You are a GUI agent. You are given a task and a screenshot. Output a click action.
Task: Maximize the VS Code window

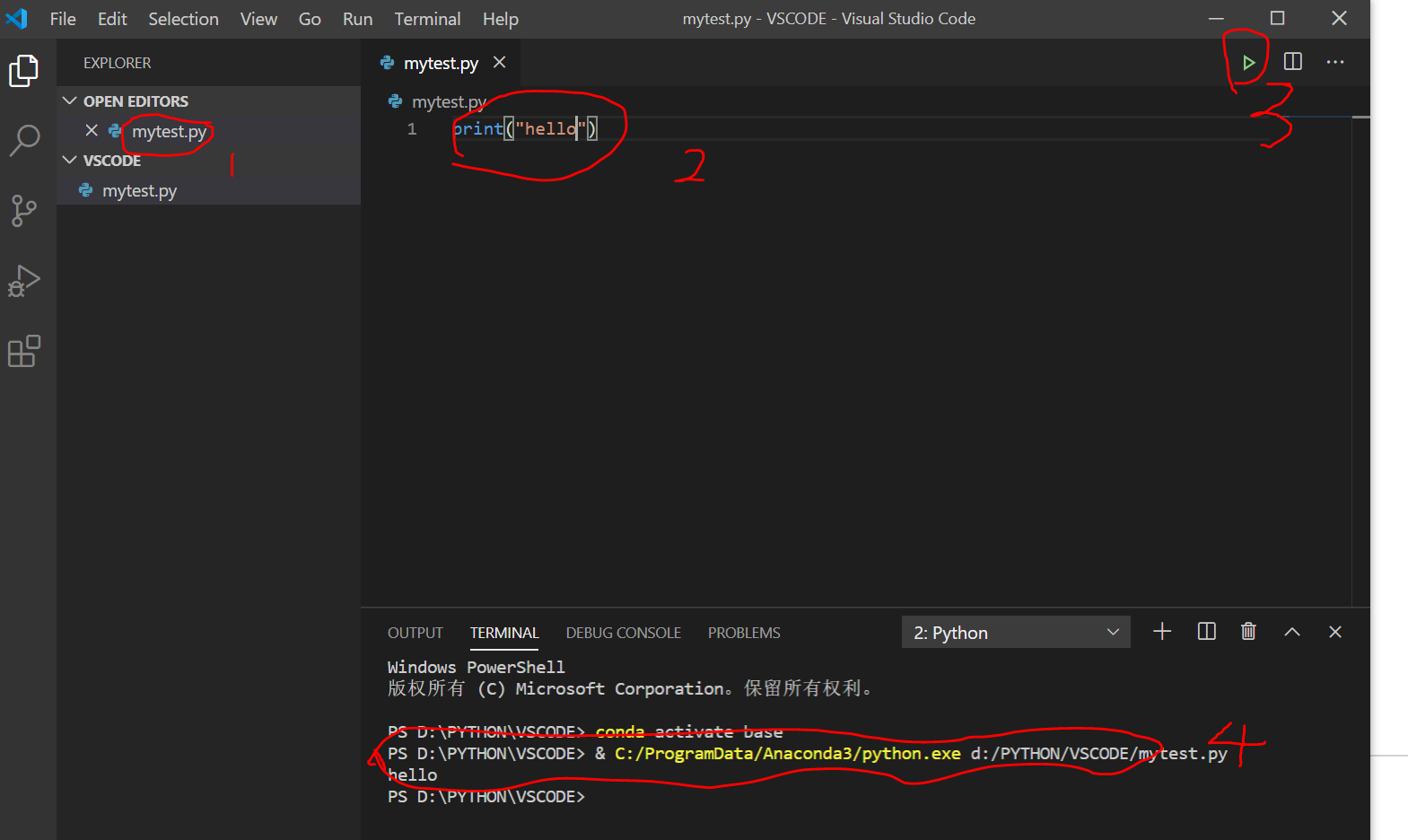coord(1278,19)
